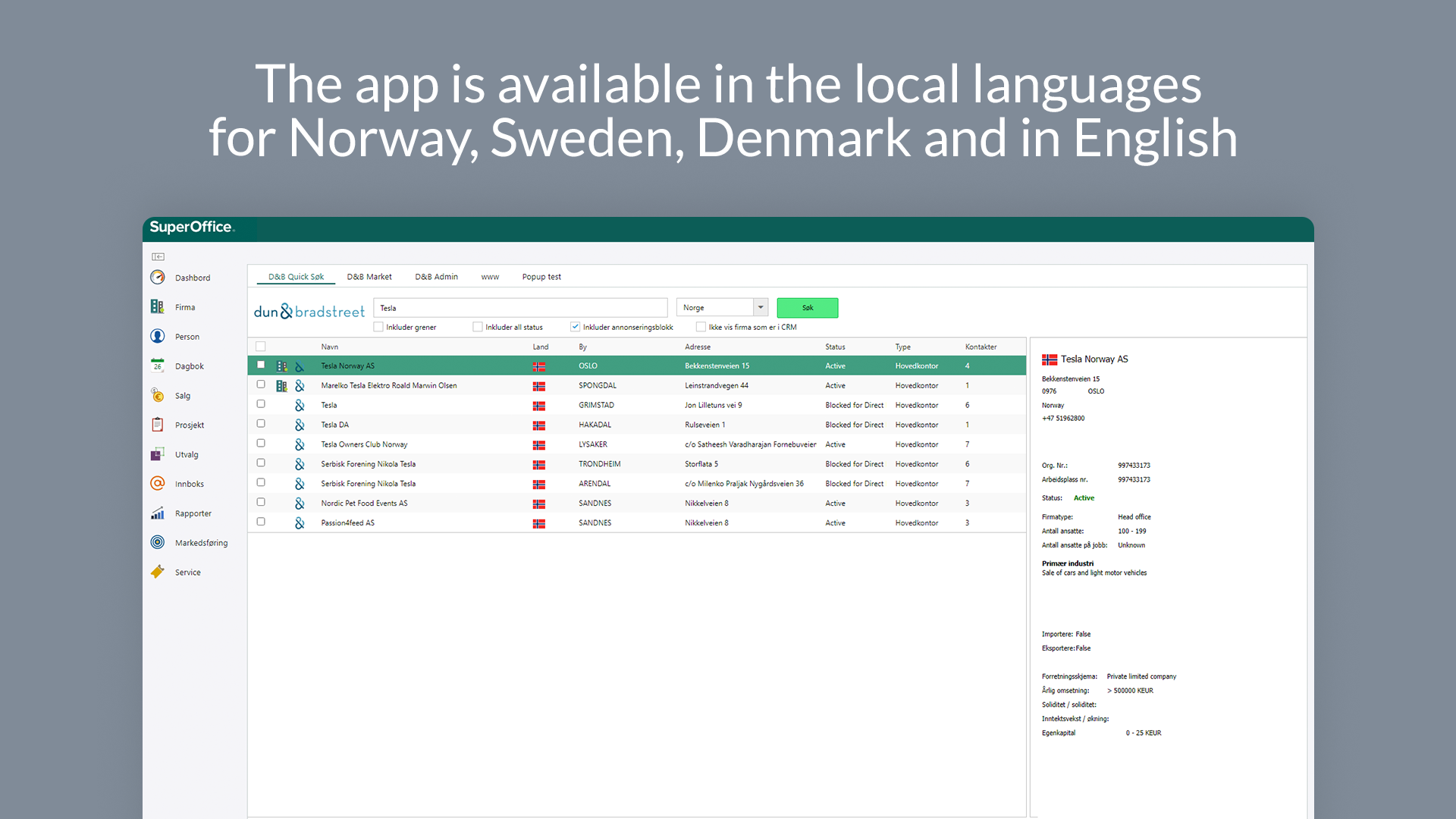
Task: Click green Active status in details panel
Action: pyautogui.click(x=1084, y=498)
